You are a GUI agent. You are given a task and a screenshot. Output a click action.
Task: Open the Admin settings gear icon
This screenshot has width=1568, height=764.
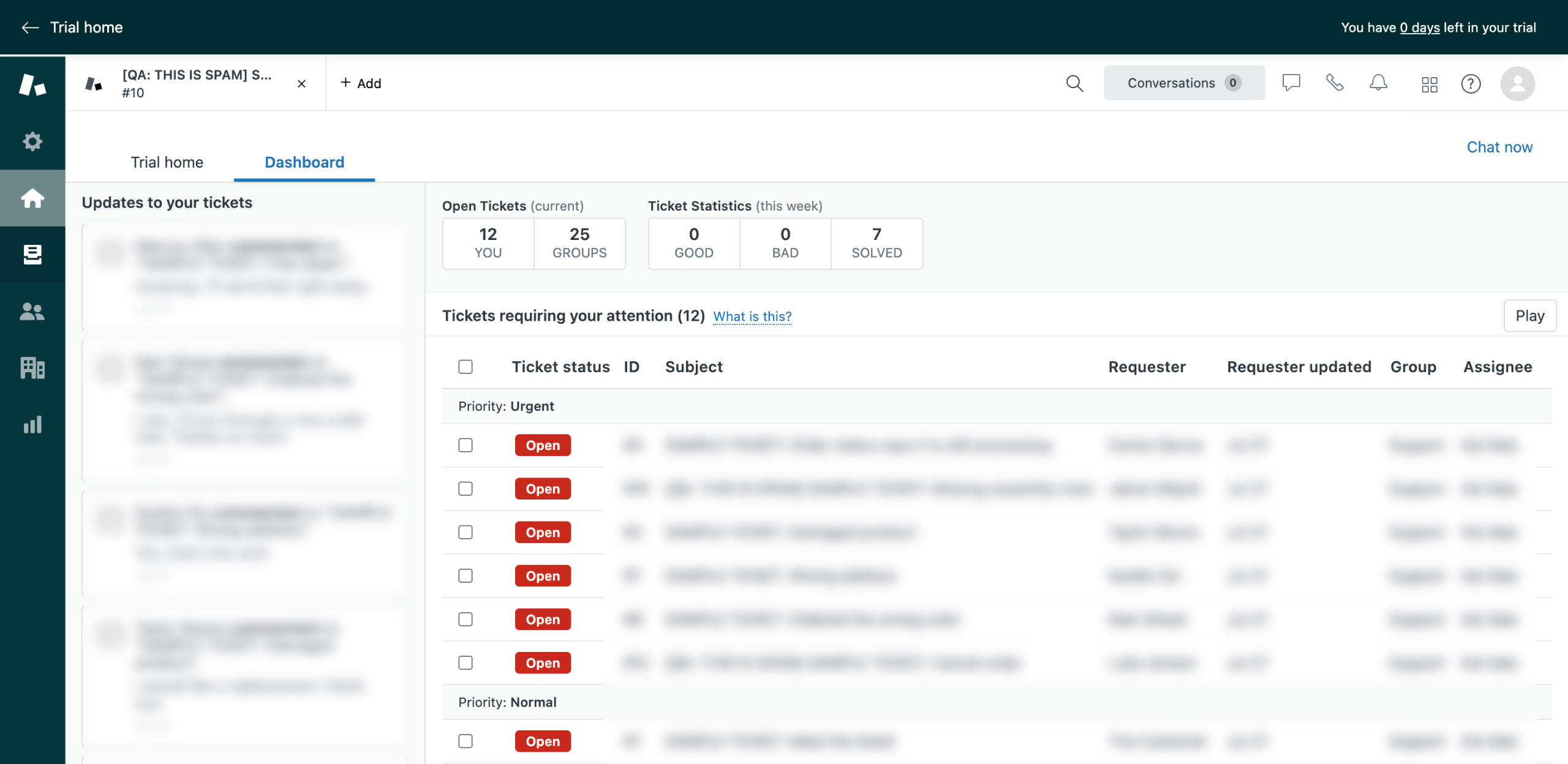32,141
